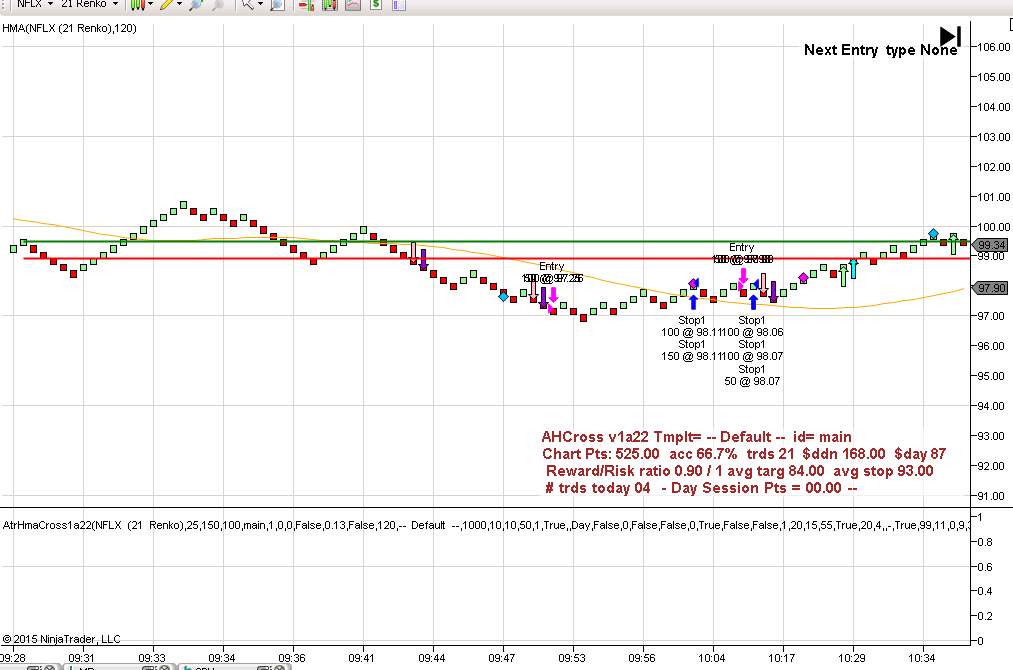Select the cursor pointer tool icon
This screenshot has height=670, width=1013.
[x=247, y=5]
